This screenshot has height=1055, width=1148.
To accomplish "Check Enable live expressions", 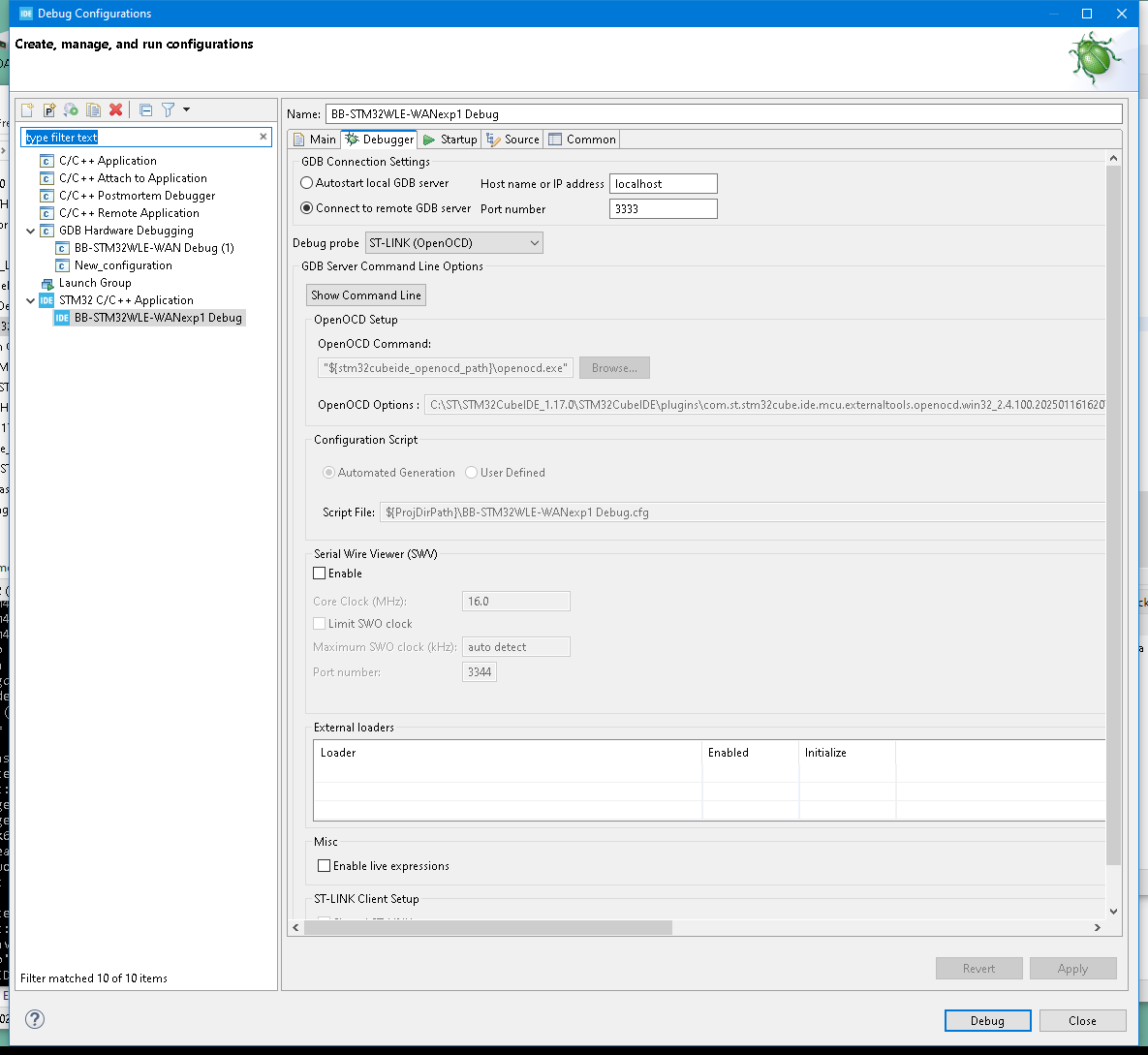I will (325, 865).
